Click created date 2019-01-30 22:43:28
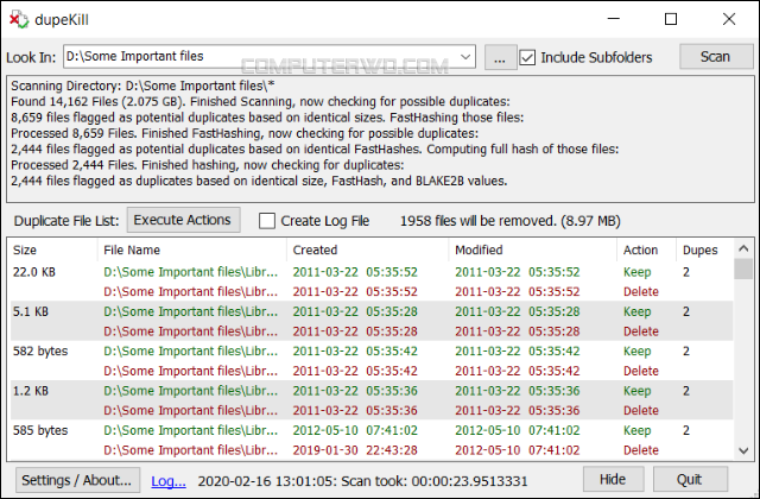The height and width of the screenshot is (499, 760). [355, 450]
